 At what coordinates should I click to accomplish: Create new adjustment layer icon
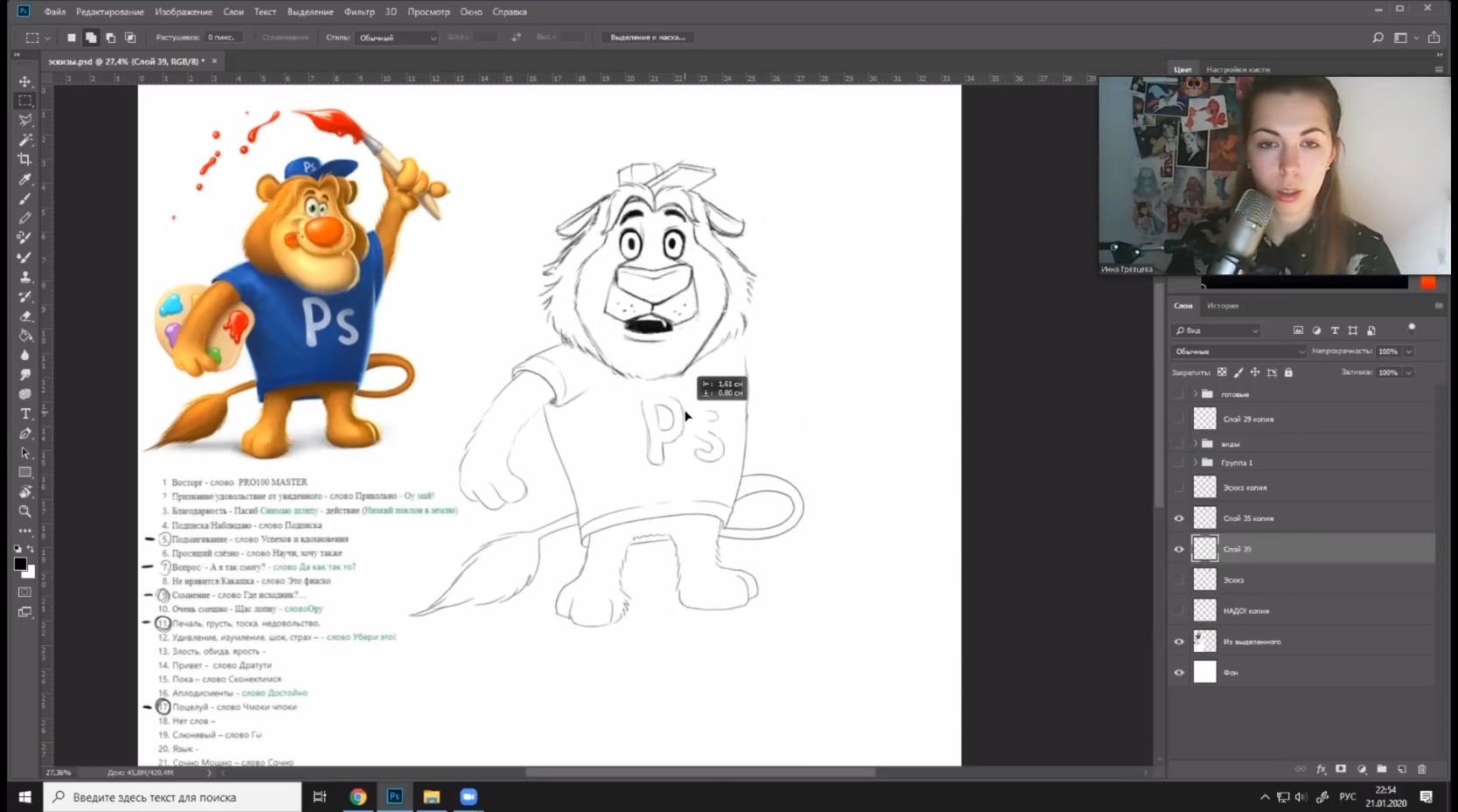[x=1362, y=769]
